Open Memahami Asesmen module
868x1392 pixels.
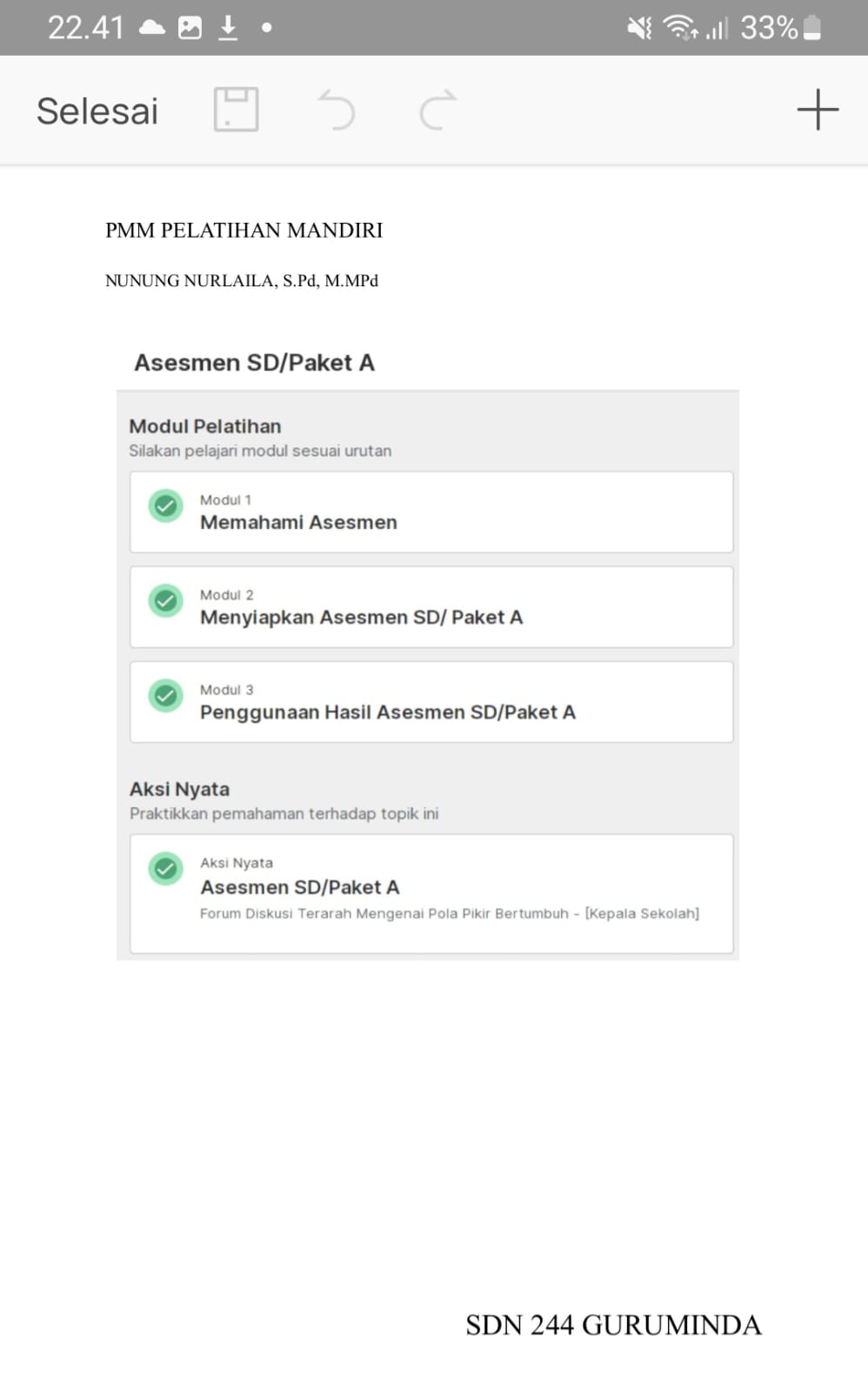(x=298, y=522)
